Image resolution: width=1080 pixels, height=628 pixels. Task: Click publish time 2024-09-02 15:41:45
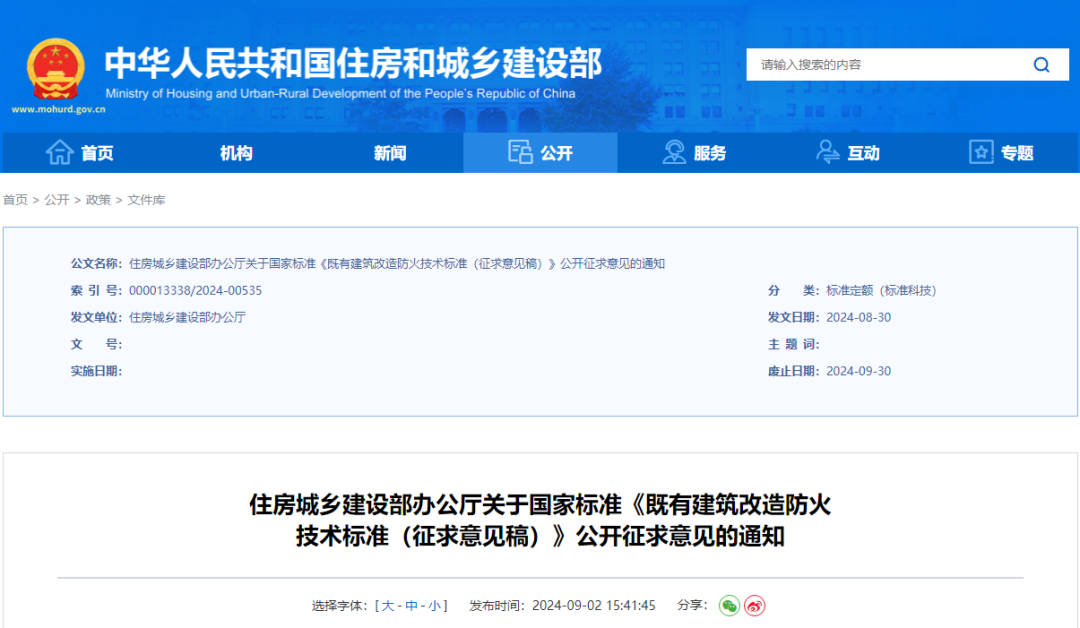tap(594, 606)
